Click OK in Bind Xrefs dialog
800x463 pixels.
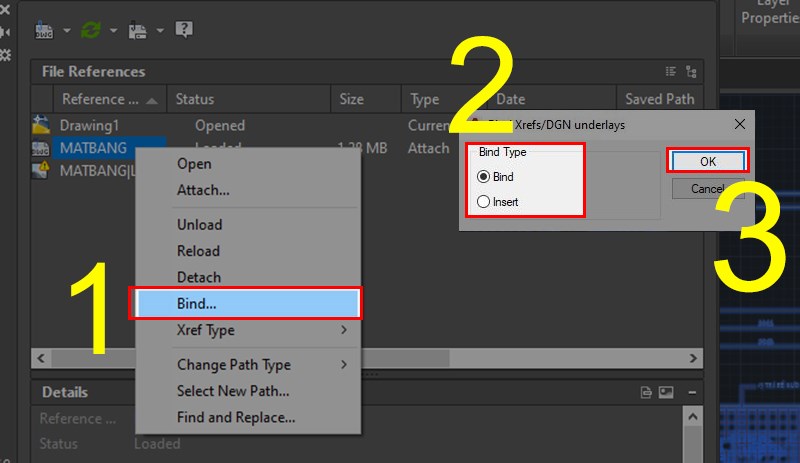pos(708,161)
